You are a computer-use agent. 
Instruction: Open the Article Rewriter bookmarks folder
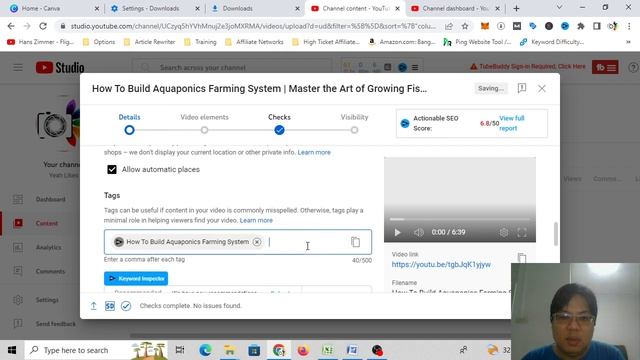149,42
